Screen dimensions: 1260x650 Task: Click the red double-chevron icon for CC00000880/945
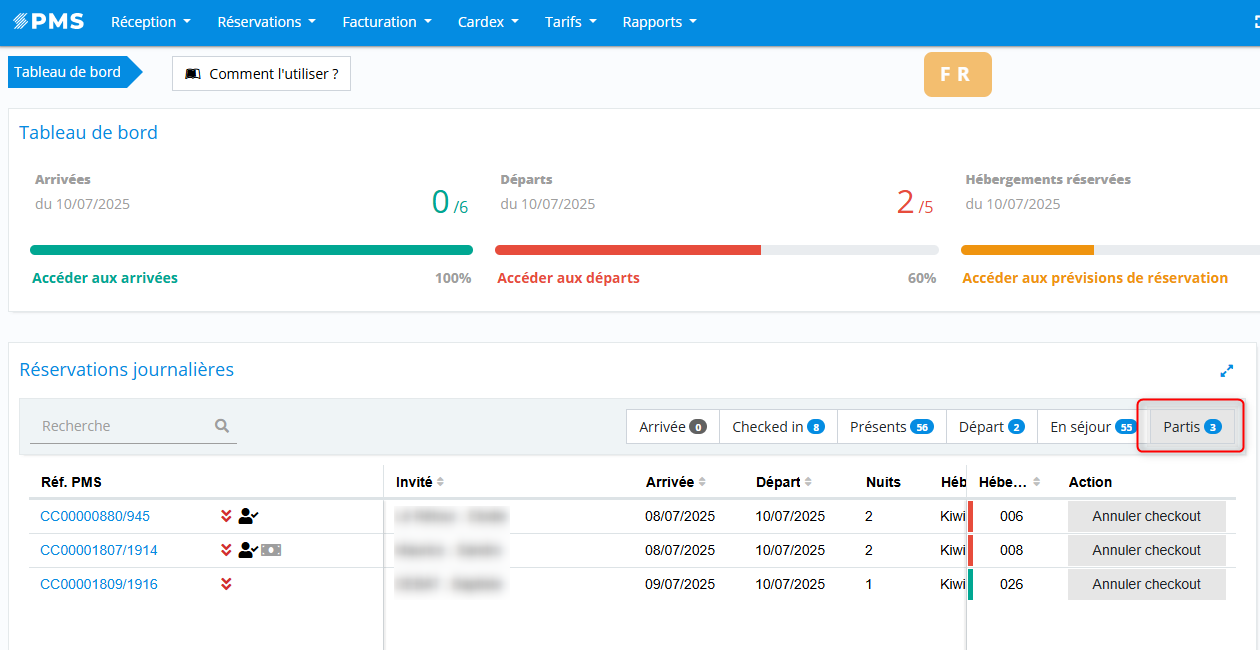click(x=226, y=516)
